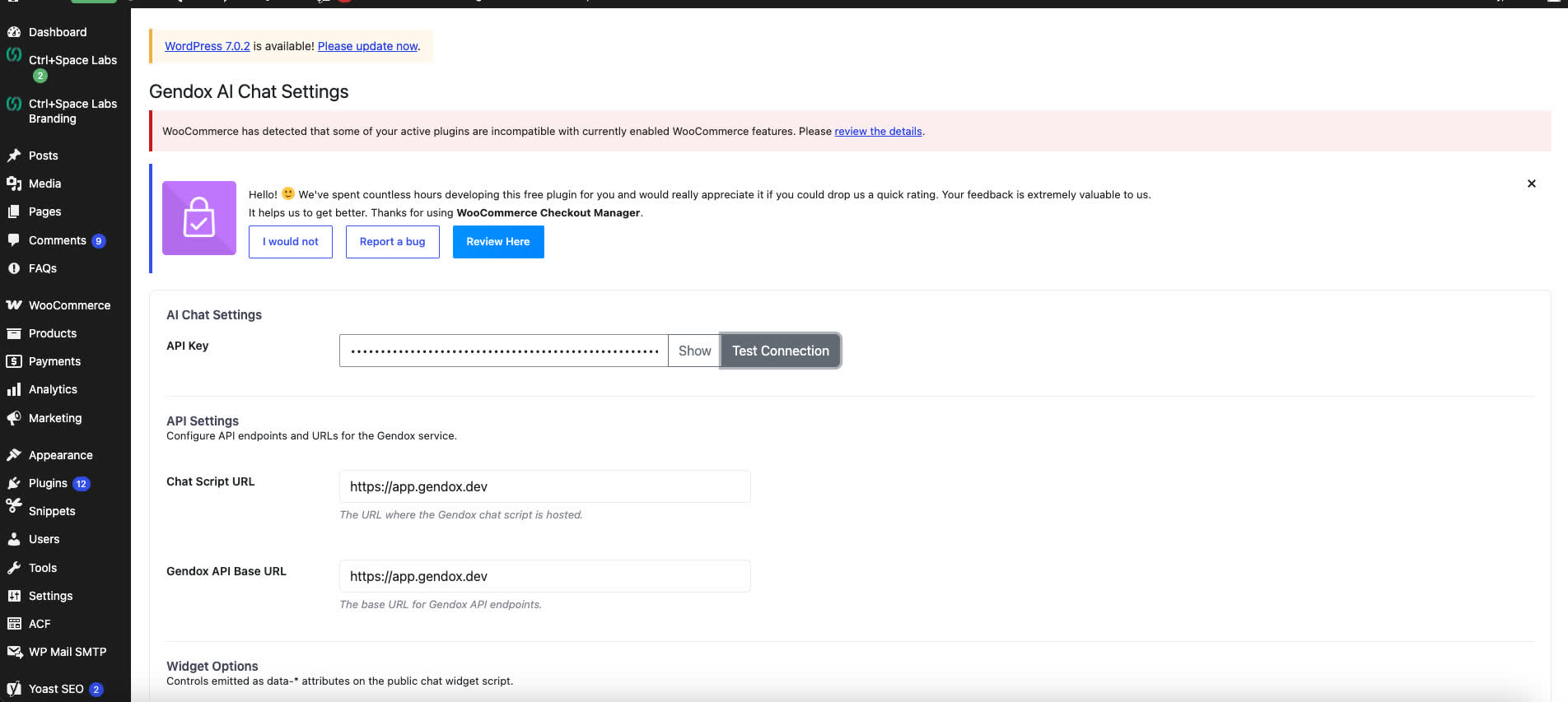The height and width of the screenshot is (702, 1568).
Task: Click the Marketing megaphone icon
Action: [x=14, y=418]
